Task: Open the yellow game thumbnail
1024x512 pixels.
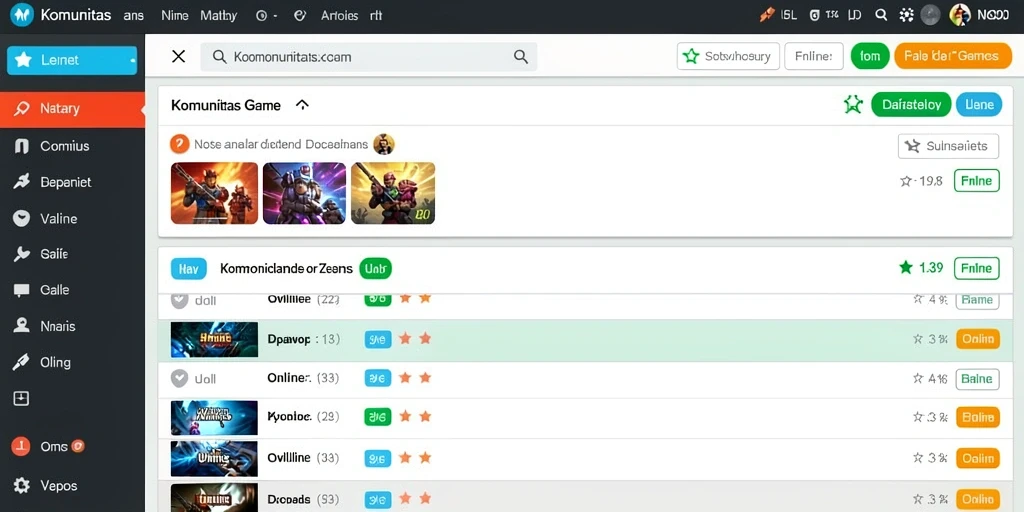Action: click(392, 193)
